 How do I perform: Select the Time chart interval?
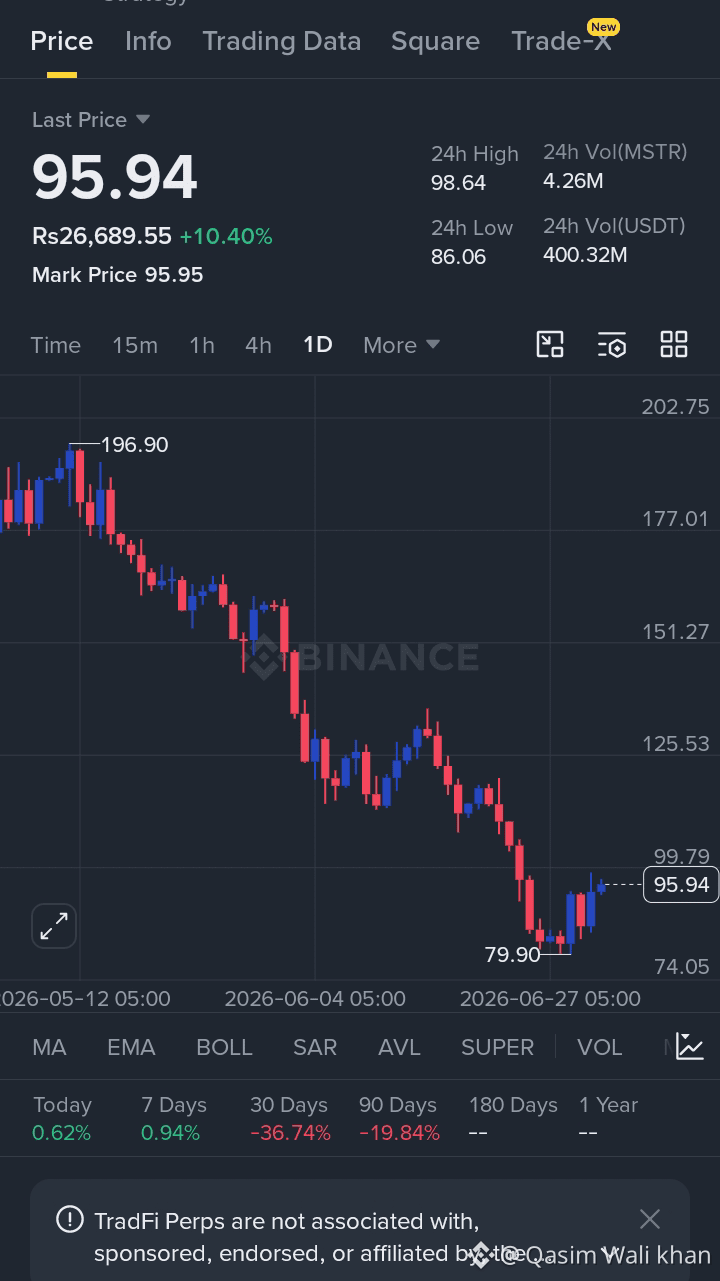click(55, 345)
